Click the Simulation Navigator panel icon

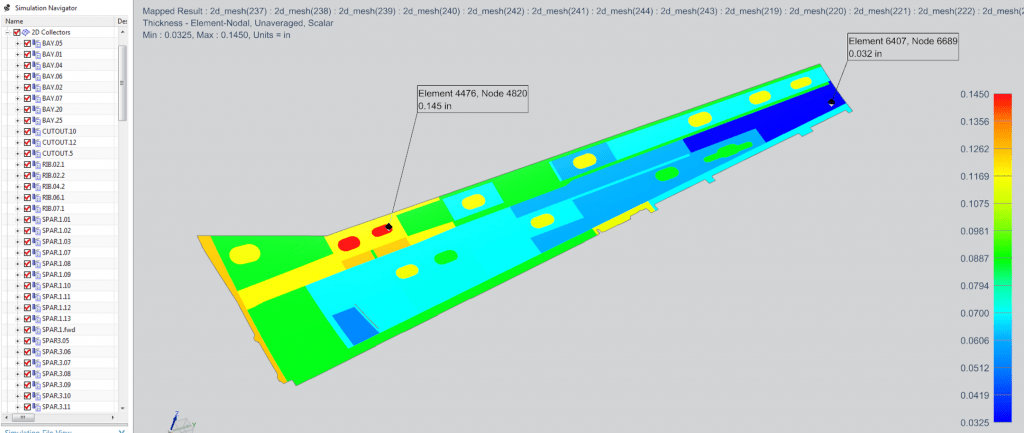point(7,7)
